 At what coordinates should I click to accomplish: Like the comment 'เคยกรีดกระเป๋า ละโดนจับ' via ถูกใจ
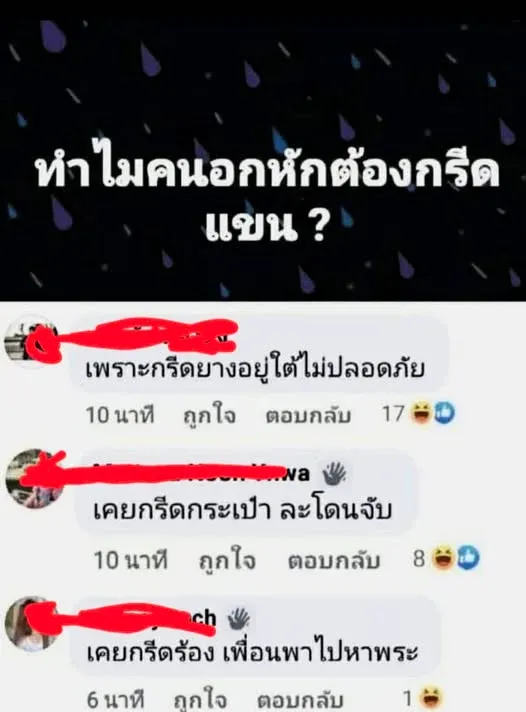pos(227,561)
